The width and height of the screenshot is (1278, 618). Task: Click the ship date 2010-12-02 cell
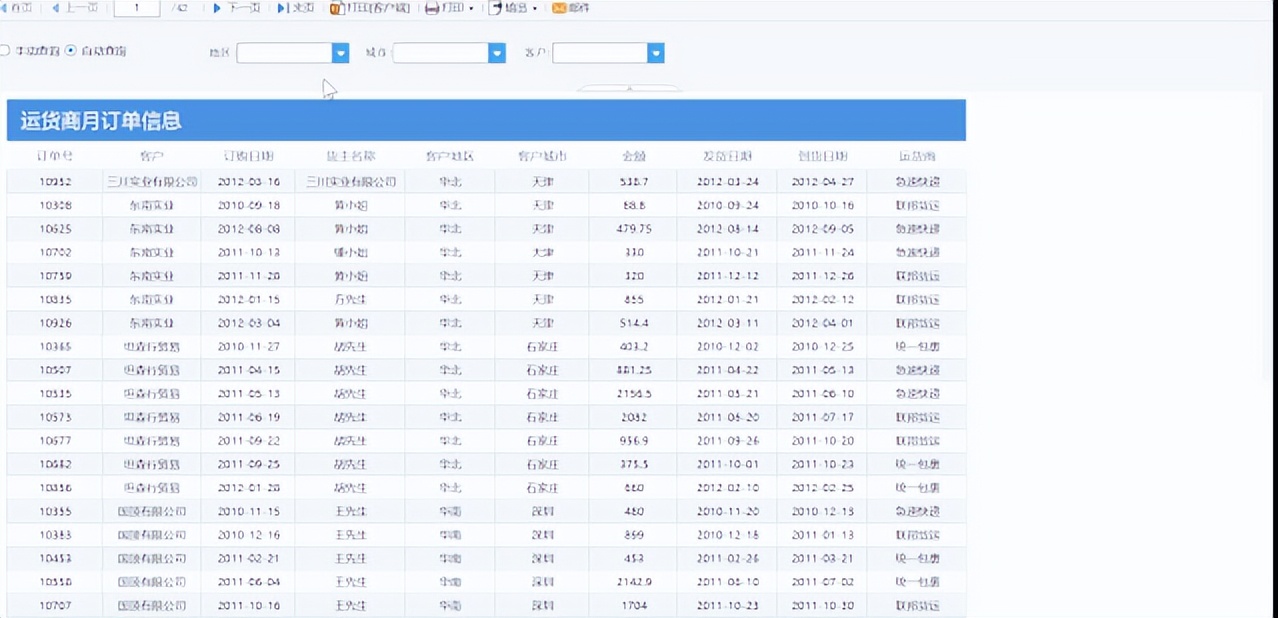[x=727, y=347]
